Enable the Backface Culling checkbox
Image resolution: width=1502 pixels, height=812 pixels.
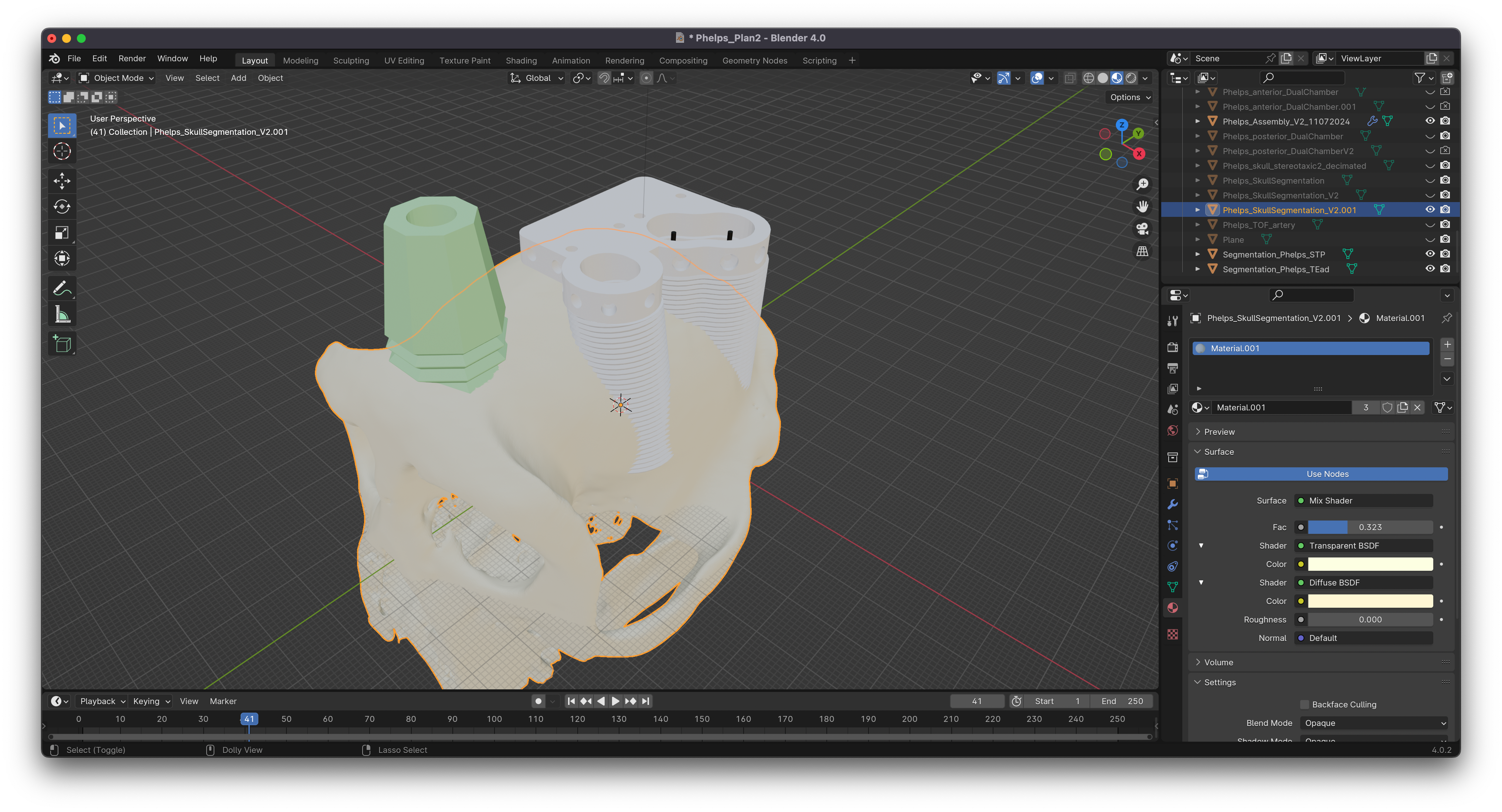point(1304,704)
